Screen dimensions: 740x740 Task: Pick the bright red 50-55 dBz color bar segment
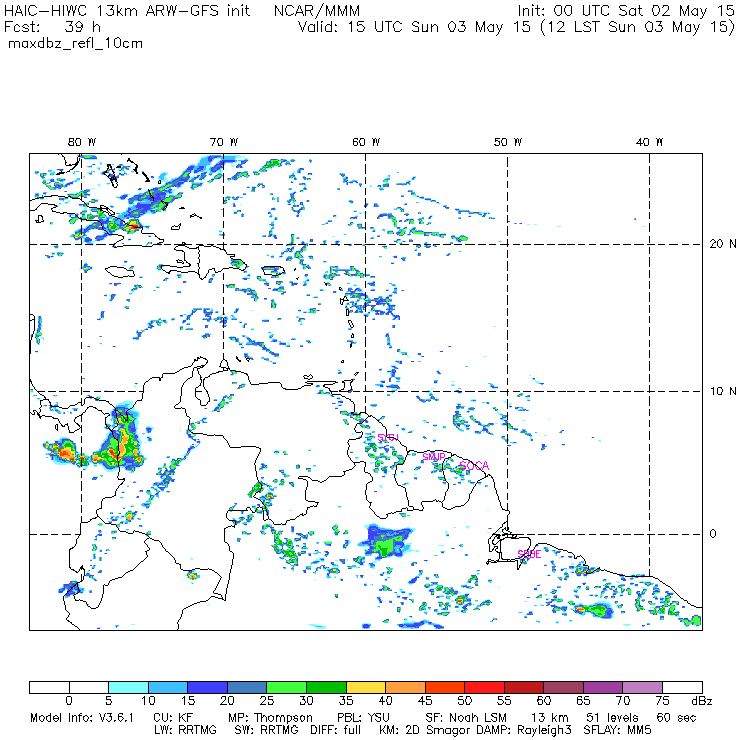pos(485,687)
